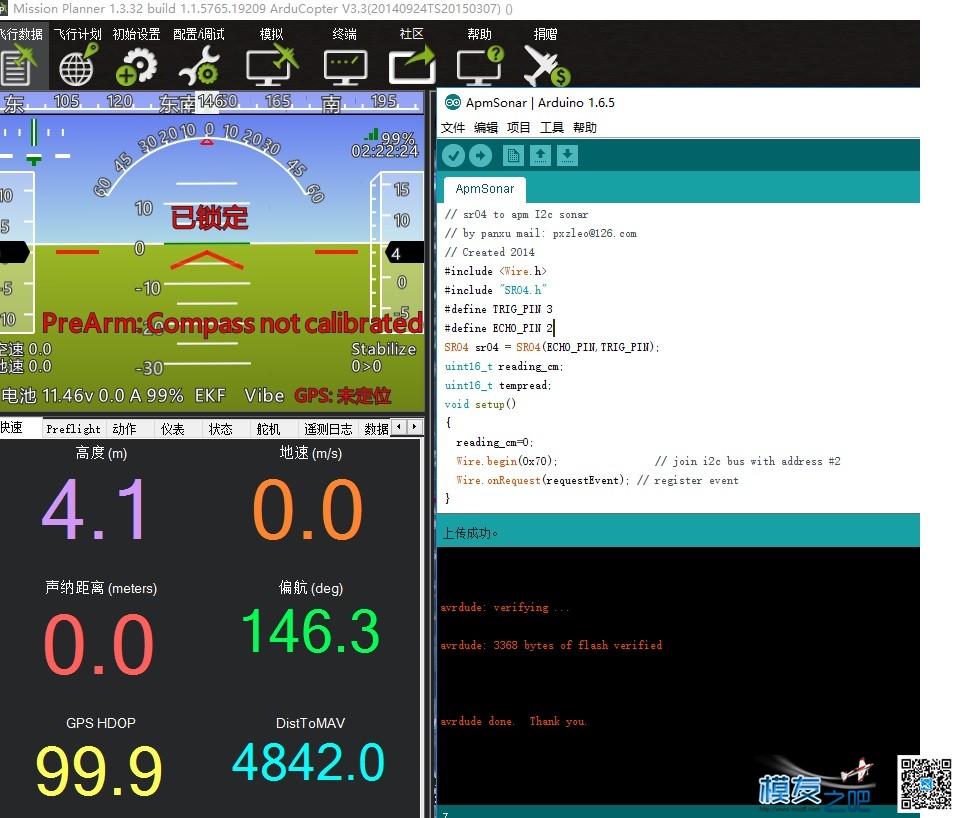
Task: Click GPS: 未定位 status on HUD
Action: [x=342, y=396]
